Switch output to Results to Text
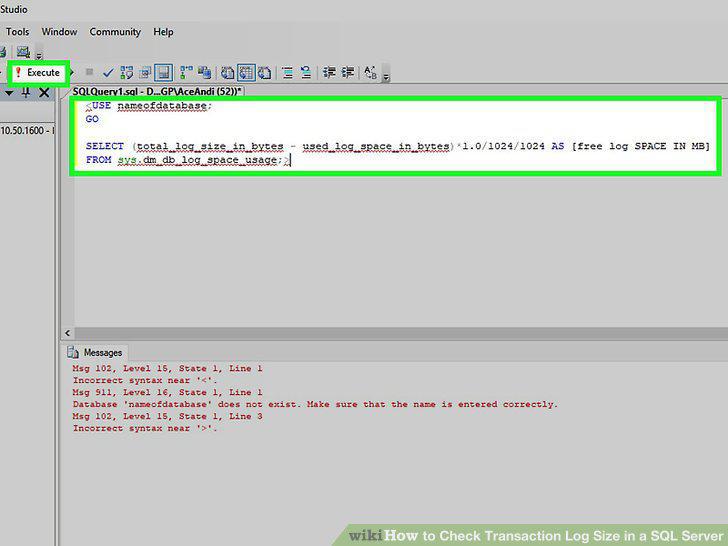This screenshot has height=546, width=728. coord(227,73)
